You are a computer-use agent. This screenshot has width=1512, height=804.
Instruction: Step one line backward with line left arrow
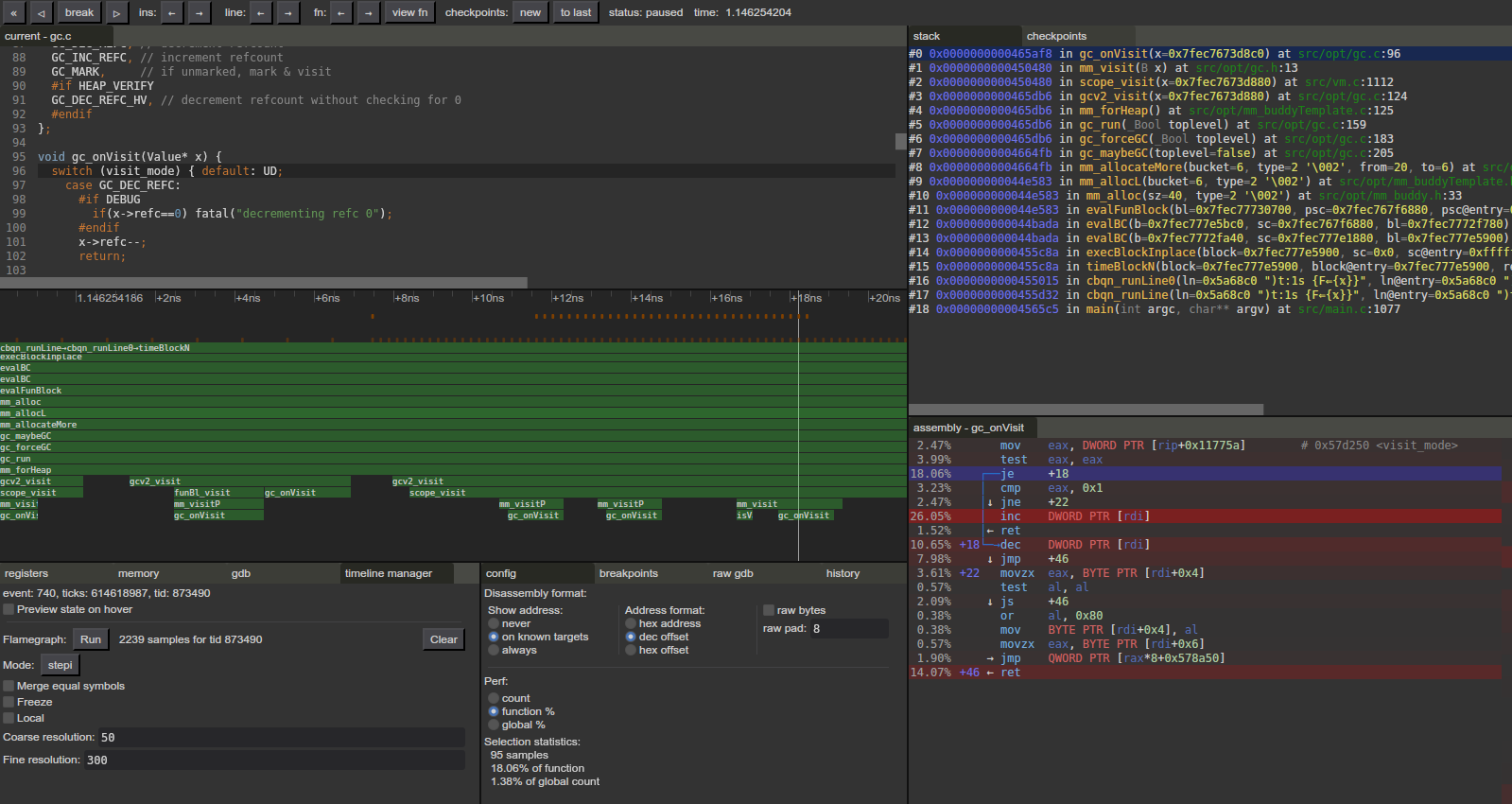point(261,12)
